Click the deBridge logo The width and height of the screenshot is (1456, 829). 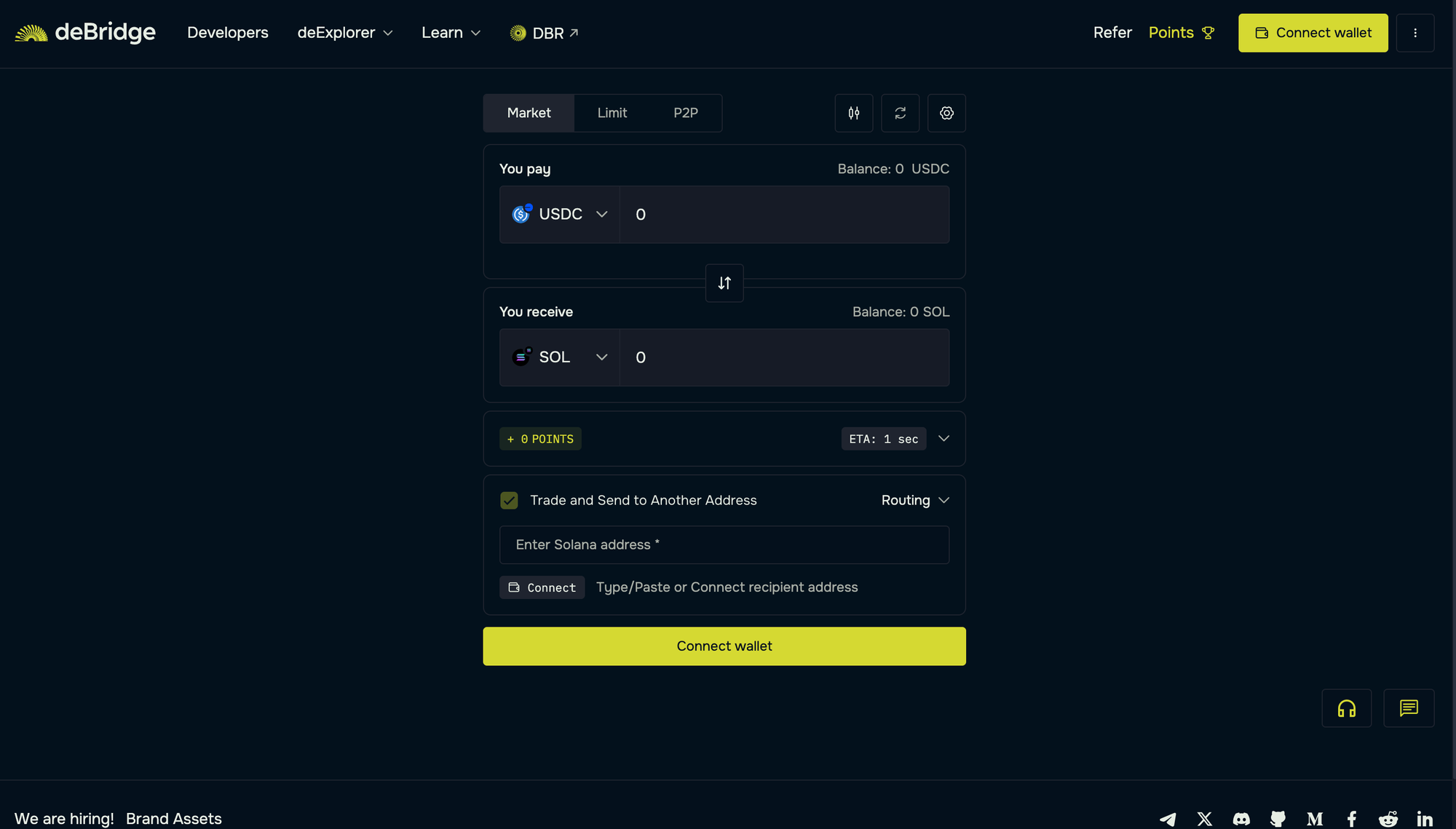(85, 33)
